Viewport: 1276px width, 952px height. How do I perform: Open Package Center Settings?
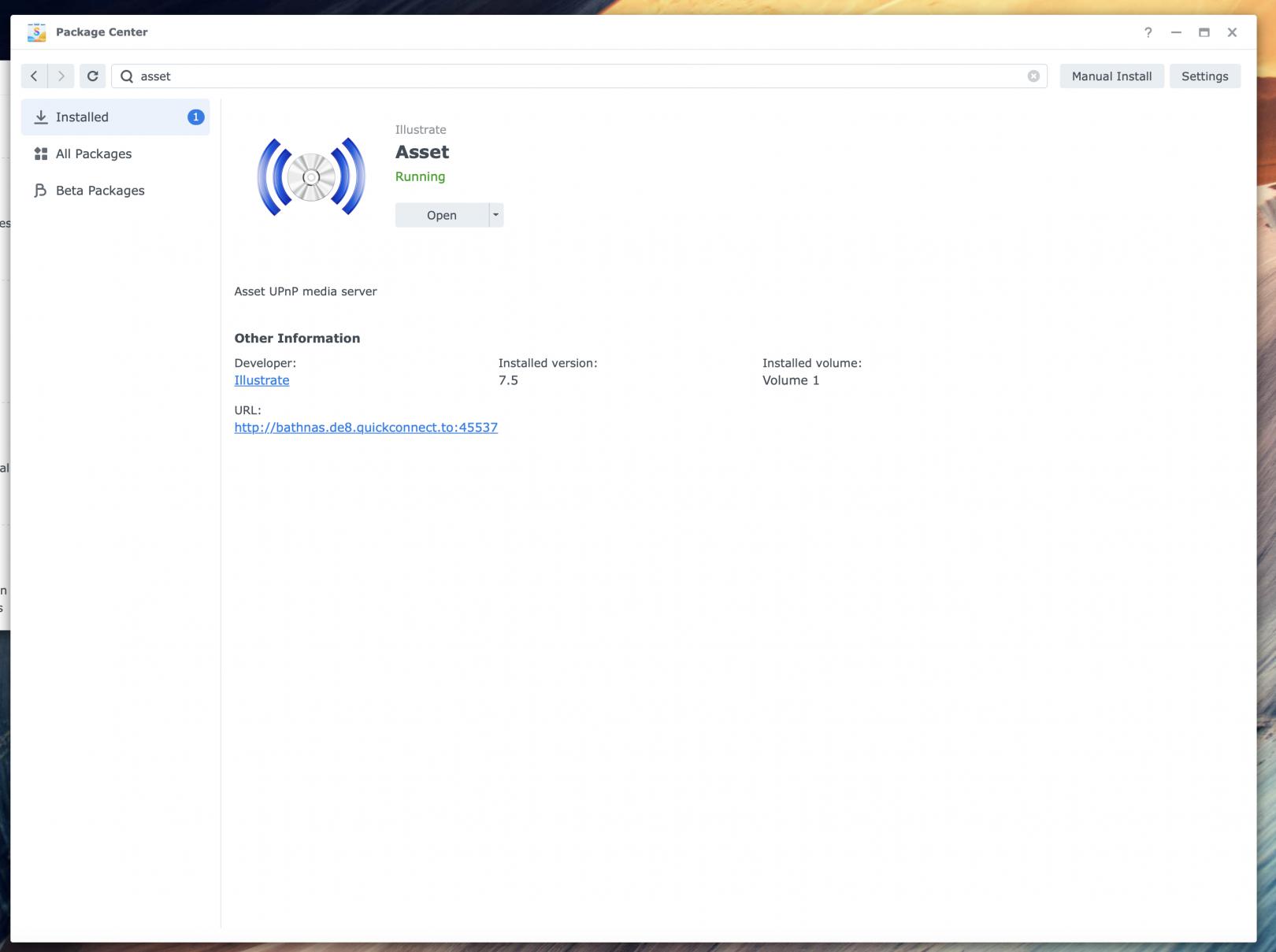(1204, 76)
